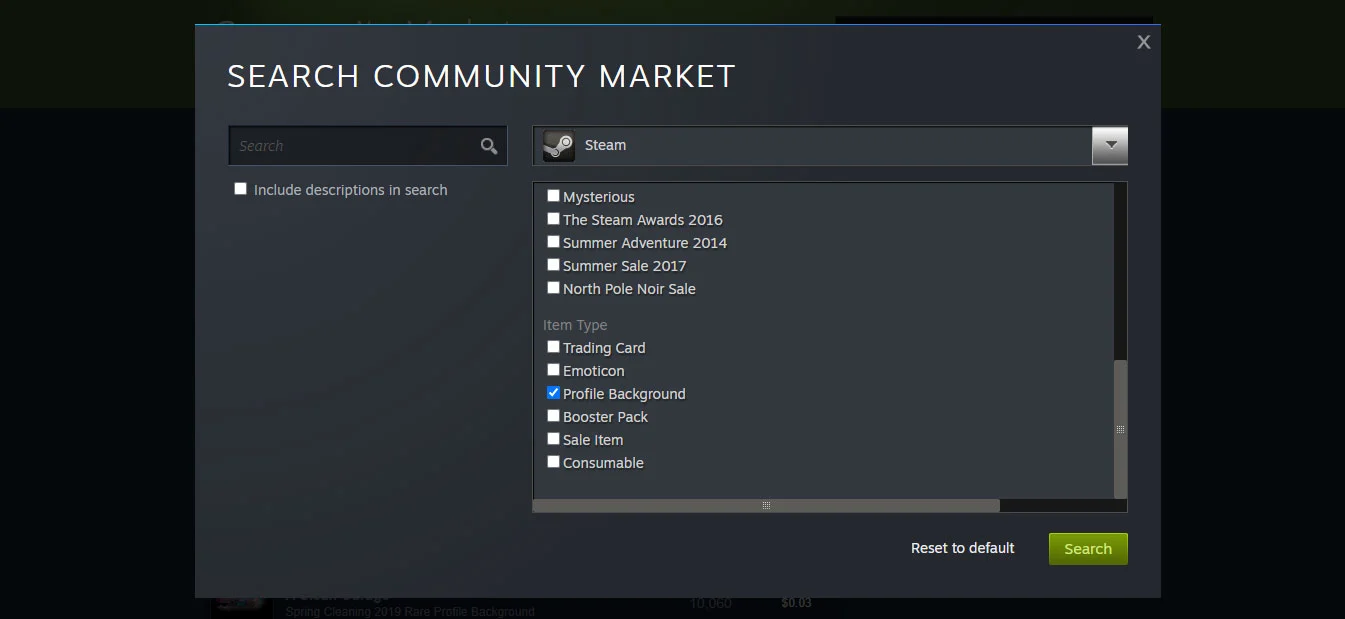
Task: Click the vertical scrollbar thumb of filter list
Action: [1120, 429]
